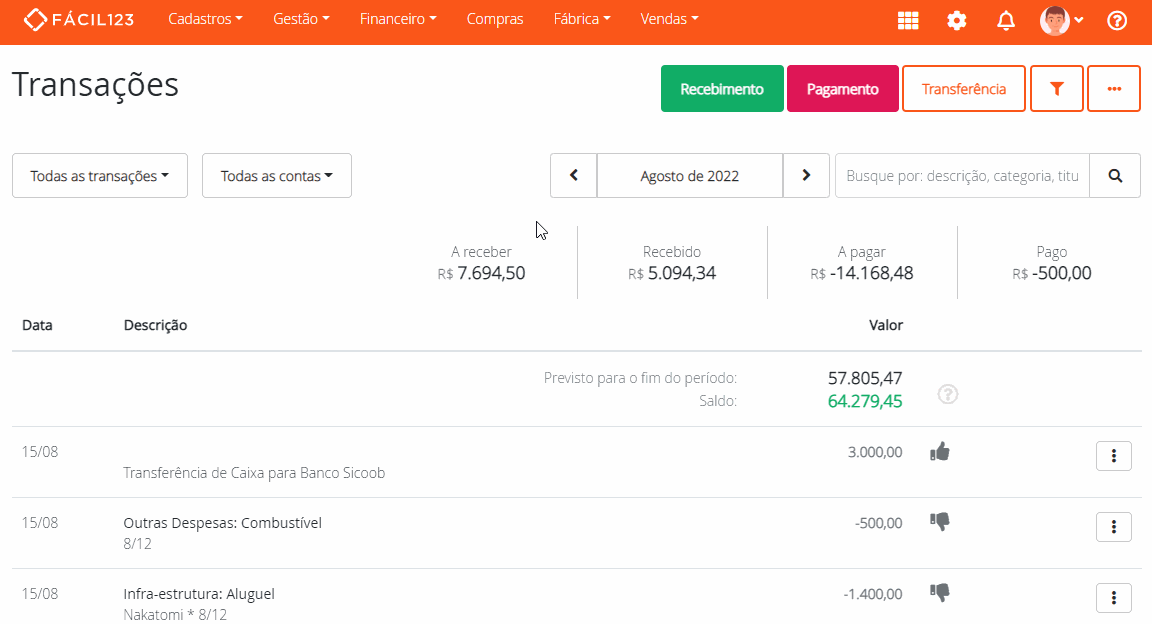Expand the Todas as transações dropdown

pyautogui.click(x=99, y=176)
